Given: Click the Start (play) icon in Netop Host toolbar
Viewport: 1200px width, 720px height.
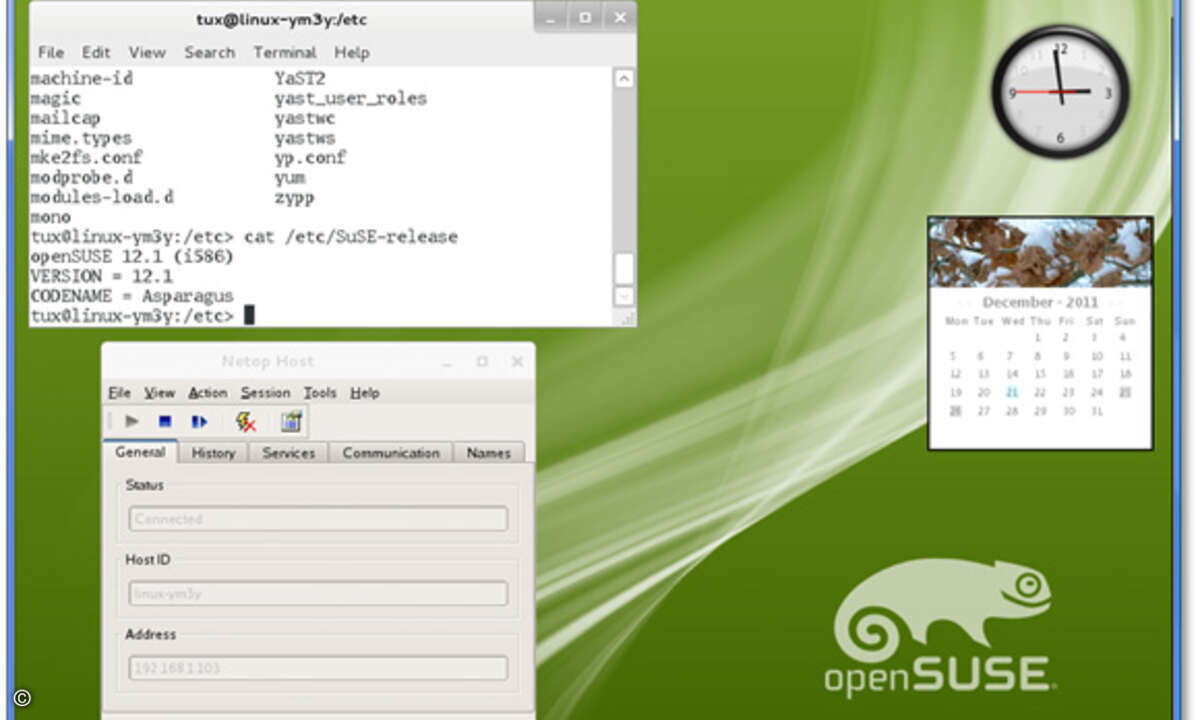Looking at the screenshot, I should click(x=131, y=422).
